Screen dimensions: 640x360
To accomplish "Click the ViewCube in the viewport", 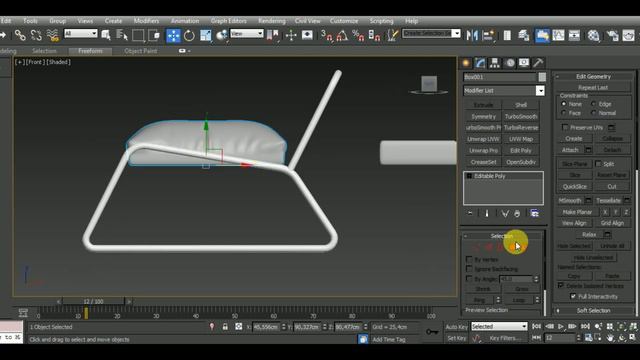I will [429, 84].
